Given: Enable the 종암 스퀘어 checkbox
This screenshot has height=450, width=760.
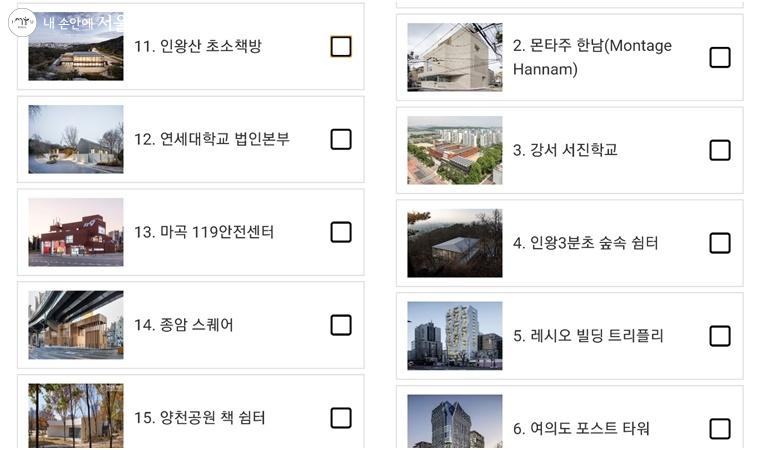Looking at the screenshot, I should [341, 325].
